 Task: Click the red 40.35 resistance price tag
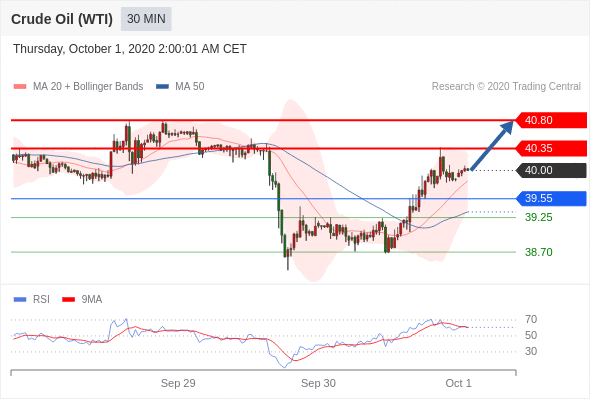coord(551,148)
